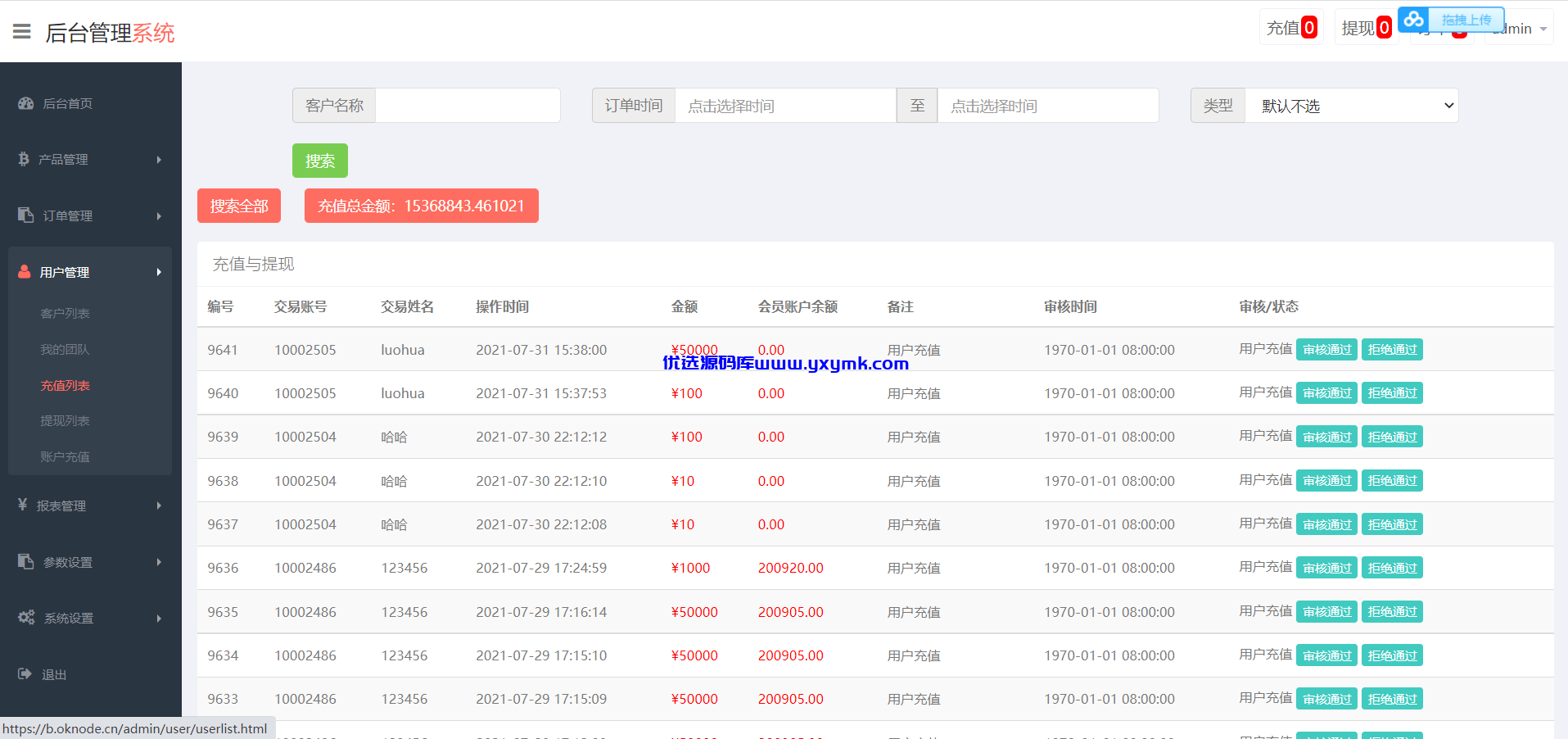Click the 系统设置 gears icon
The height and width of the screenshot is (739, 1568).
pyautogui.click(x=26, y=617)
